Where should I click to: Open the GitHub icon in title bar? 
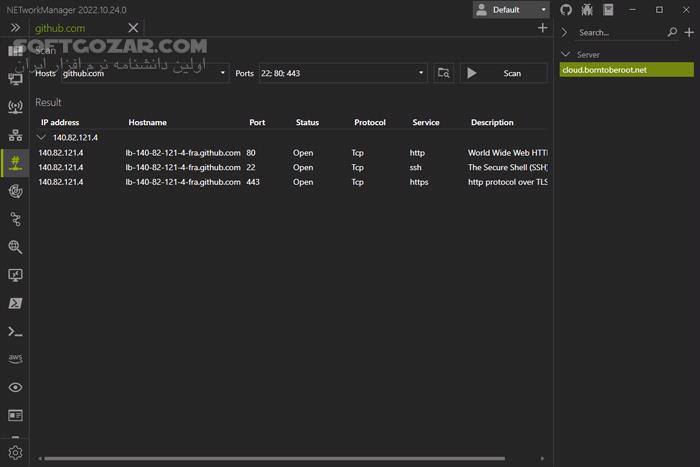566,10
